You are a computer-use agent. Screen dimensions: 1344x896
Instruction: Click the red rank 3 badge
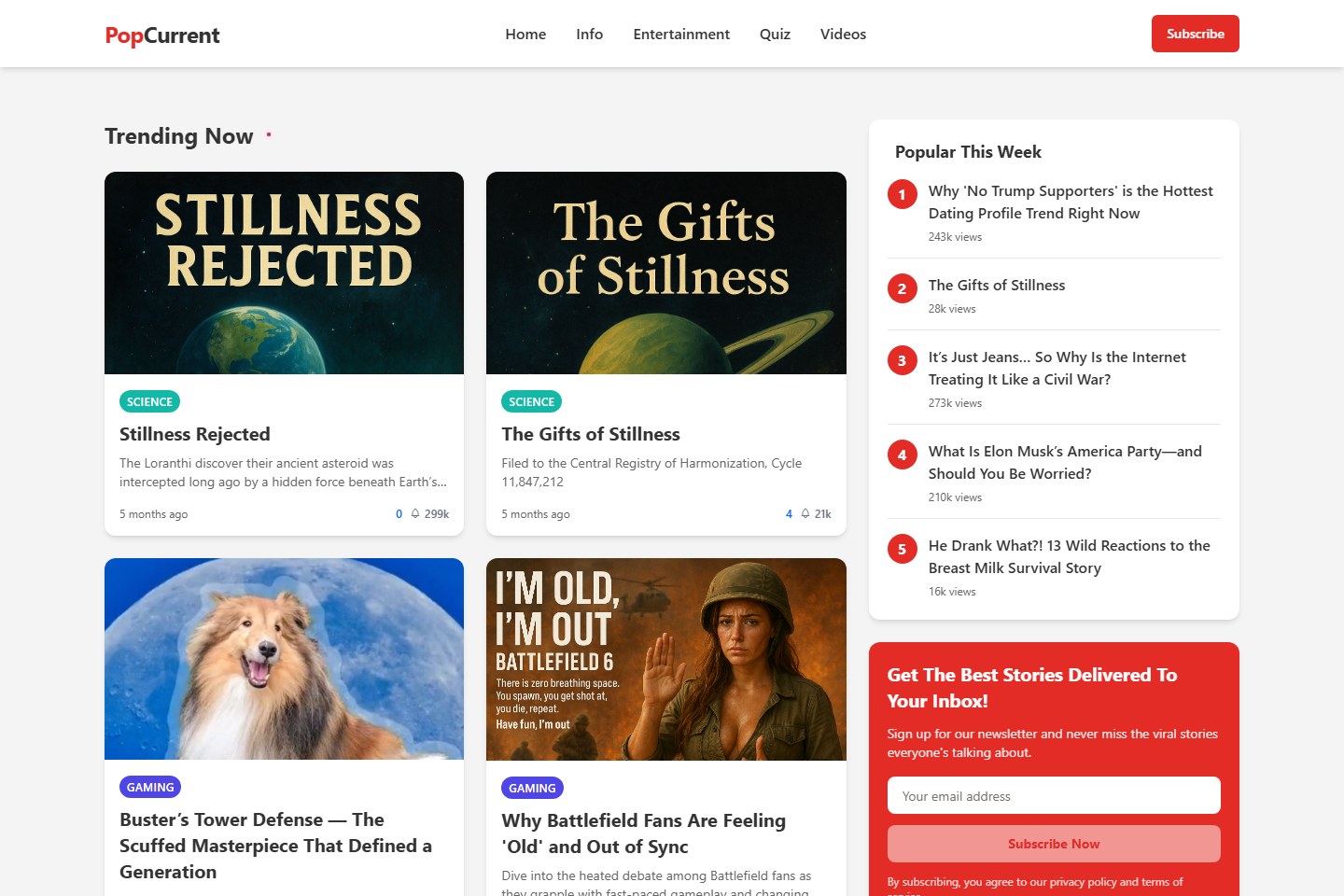coord(902,361)
